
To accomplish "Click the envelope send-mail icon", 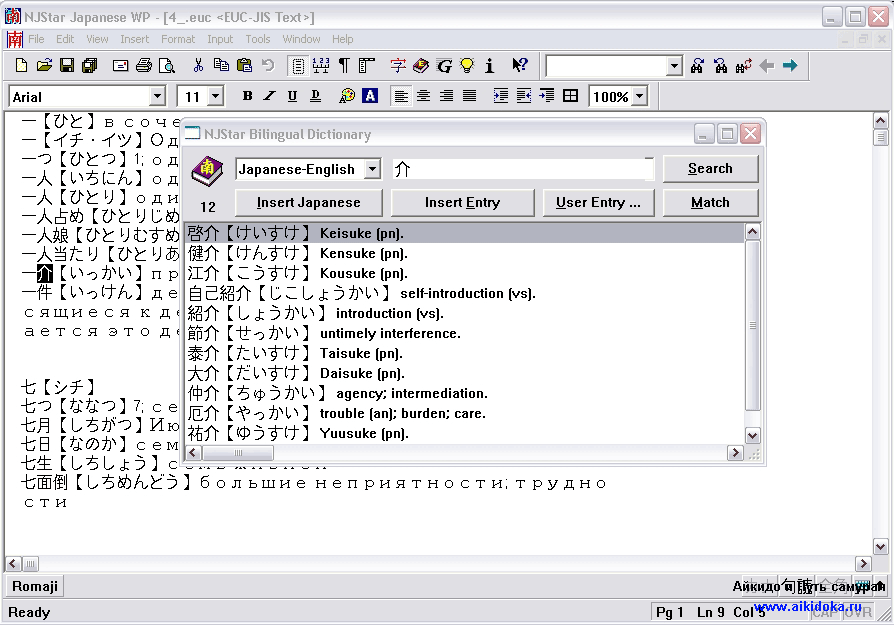I will [x=120, y=66].
